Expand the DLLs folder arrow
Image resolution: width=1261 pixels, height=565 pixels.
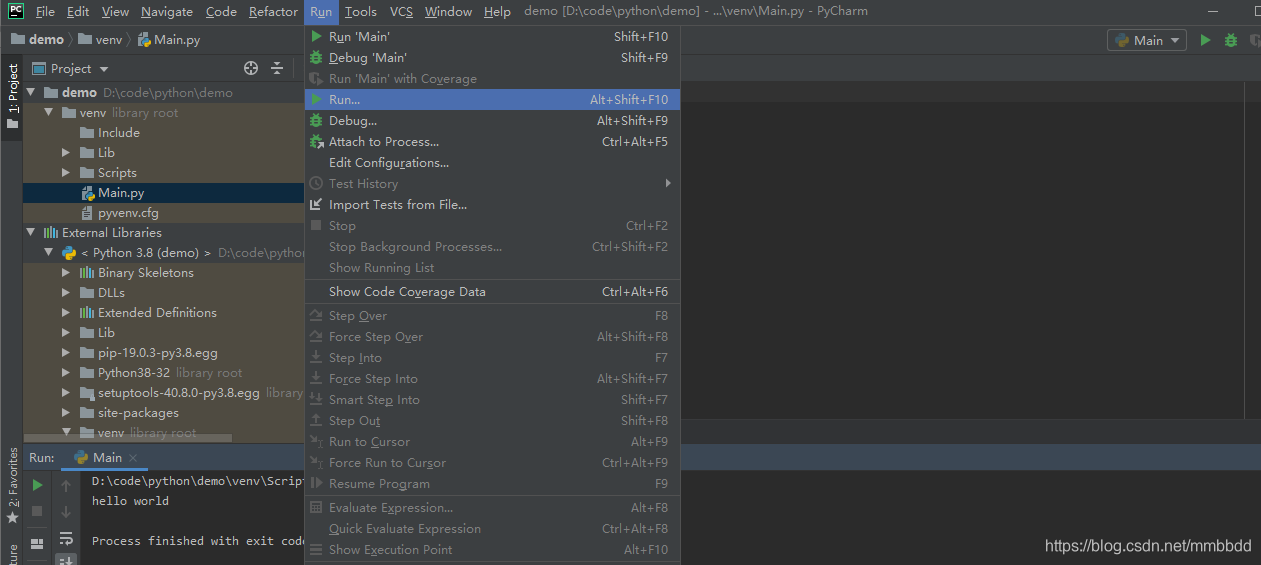click(66, 292)
